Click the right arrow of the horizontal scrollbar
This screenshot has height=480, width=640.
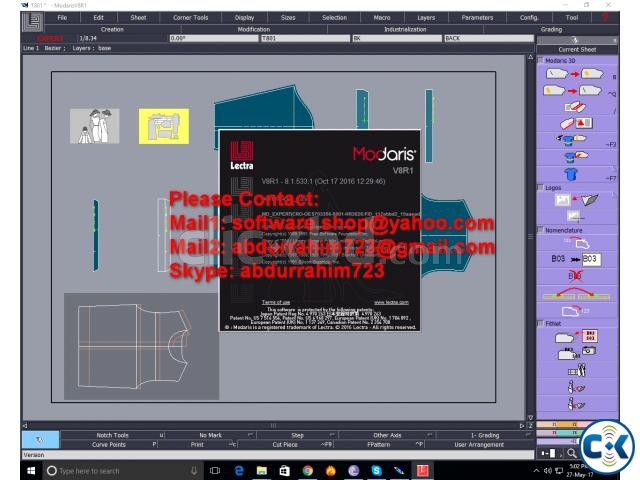click(x=522, y=426)
